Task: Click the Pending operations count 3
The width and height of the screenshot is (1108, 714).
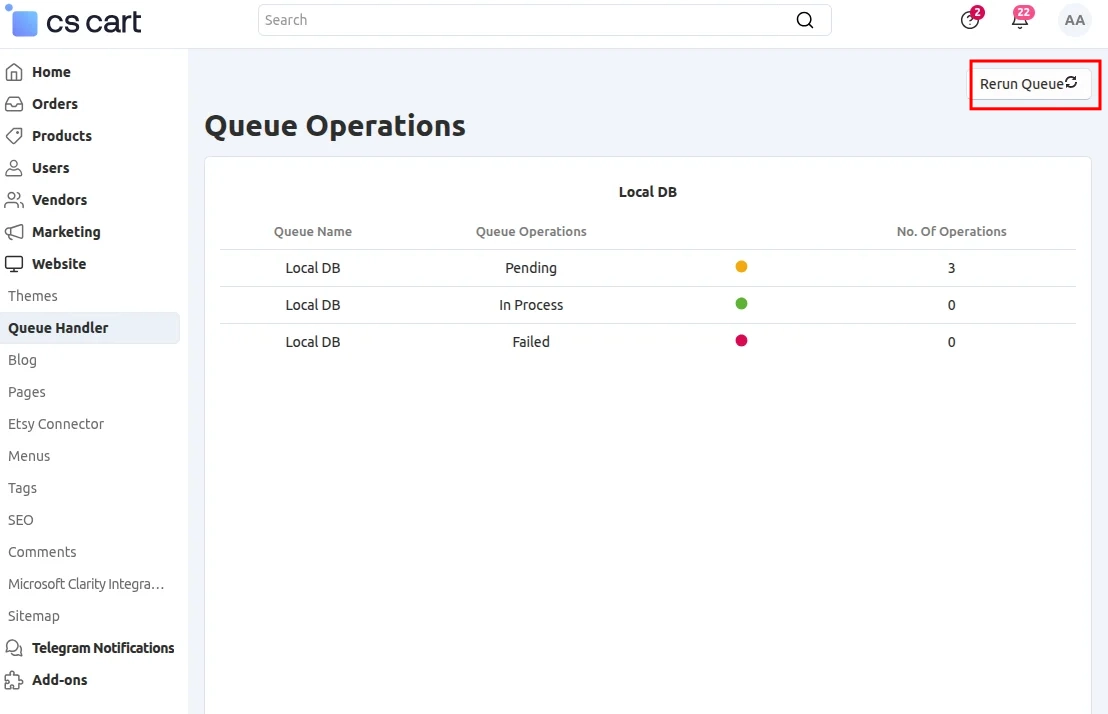Action: coord(951,268)
